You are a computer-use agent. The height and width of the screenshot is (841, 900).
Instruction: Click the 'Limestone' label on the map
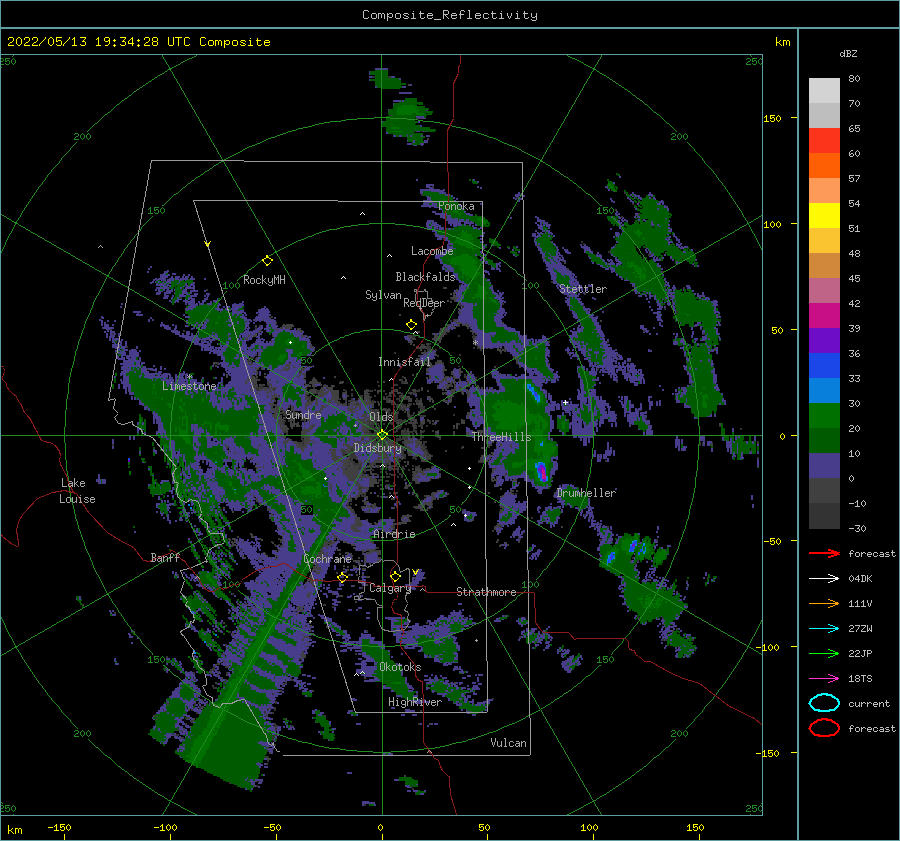pyautogui.click(x=189, y=386)
